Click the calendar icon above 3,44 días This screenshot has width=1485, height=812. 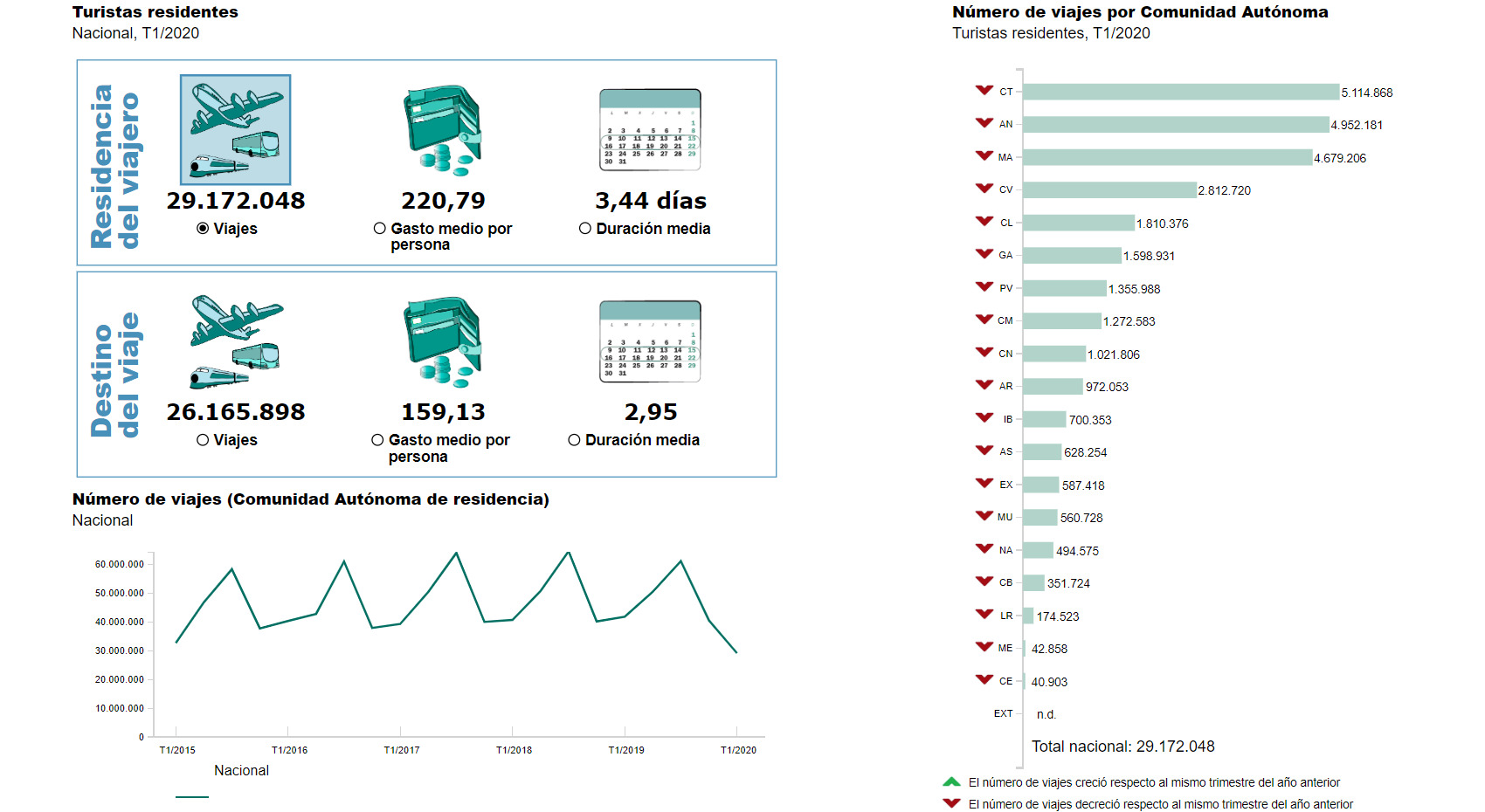[650, 129]
